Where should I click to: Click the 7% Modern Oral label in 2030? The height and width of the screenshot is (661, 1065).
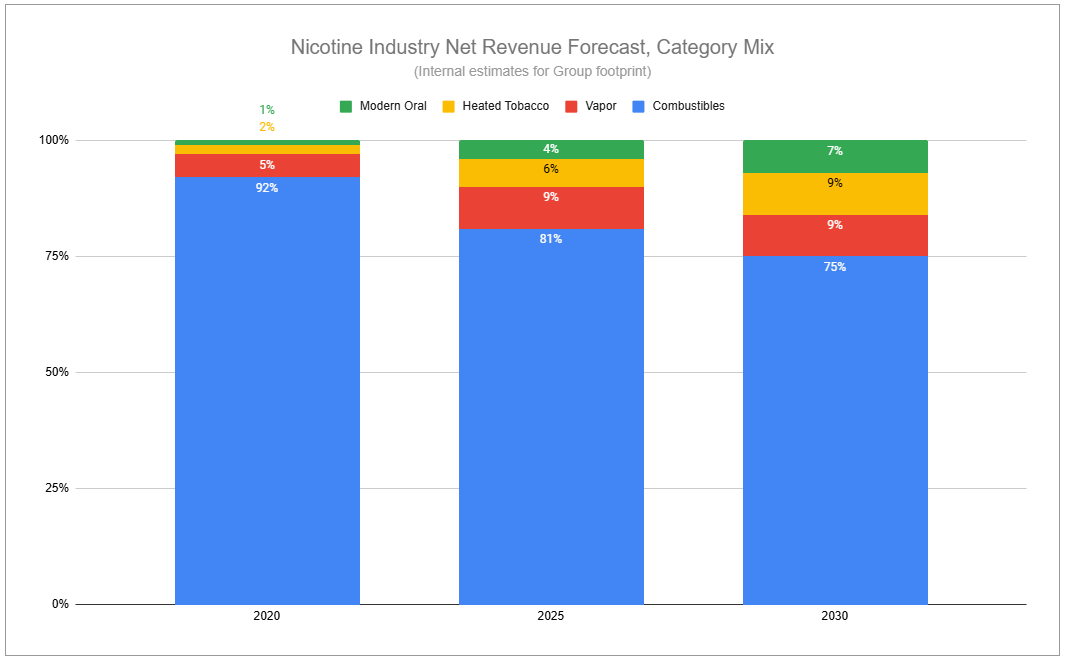[x=835, y=151]
